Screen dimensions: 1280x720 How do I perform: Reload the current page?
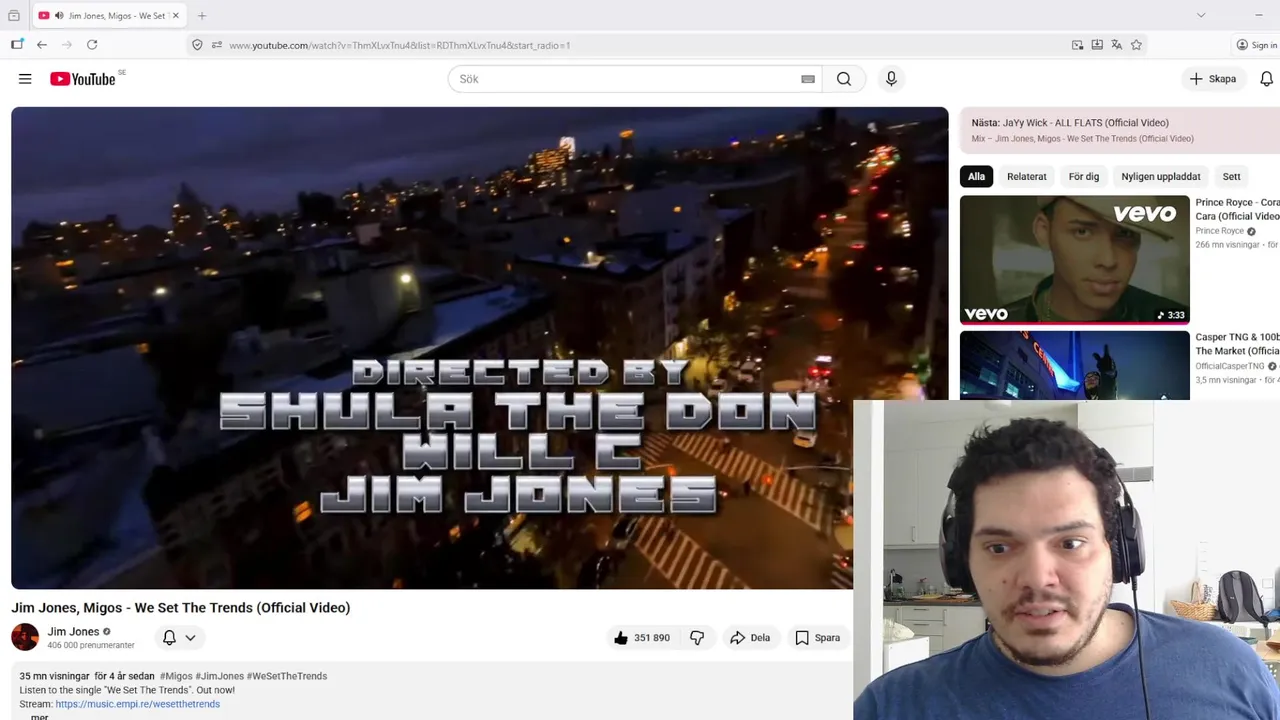coord(92,45)
